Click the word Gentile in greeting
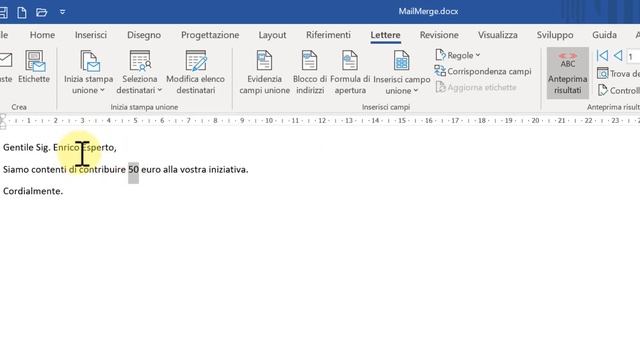 (x=18, y=147)
